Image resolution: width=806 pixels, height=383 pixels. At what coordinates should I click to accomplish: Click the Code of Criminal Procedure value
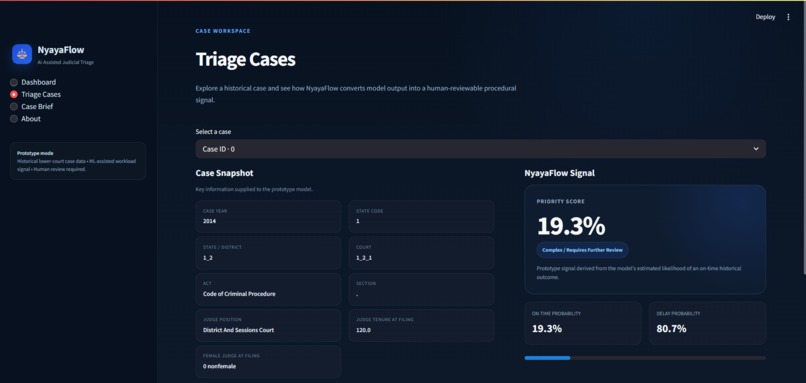click(239, 294)
